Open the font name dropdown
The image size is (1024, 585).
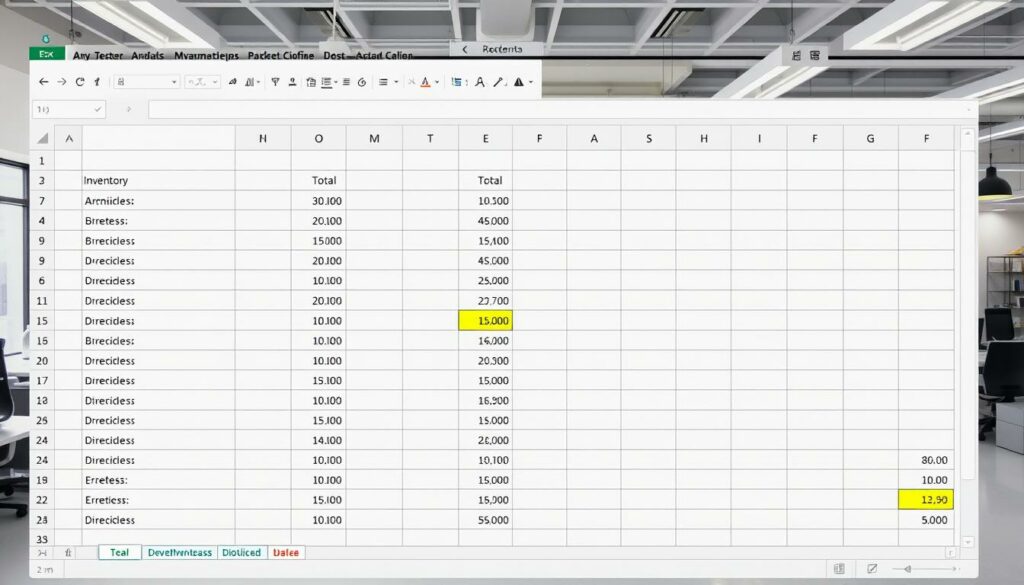(x=174, y=82)
